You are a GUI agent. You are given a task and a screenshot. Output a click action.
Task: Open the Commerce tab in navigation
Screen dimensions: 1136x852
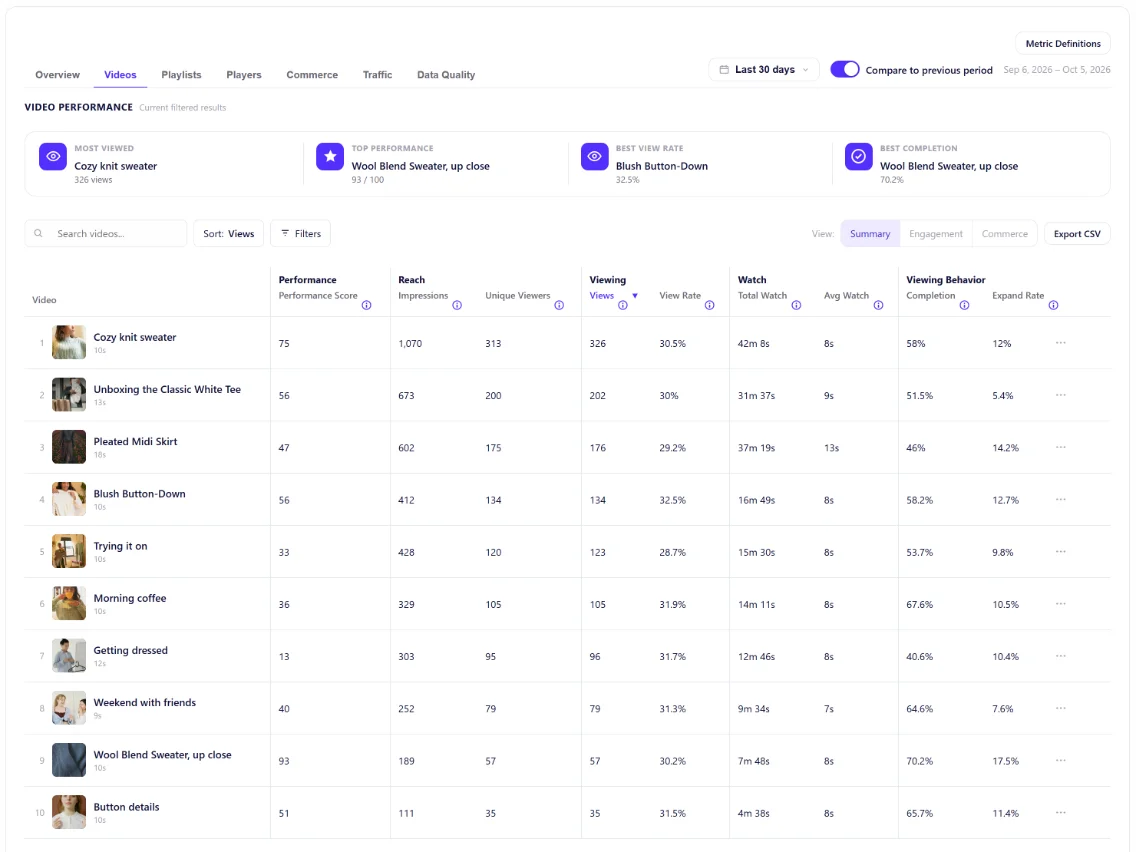tap(312, 75)
